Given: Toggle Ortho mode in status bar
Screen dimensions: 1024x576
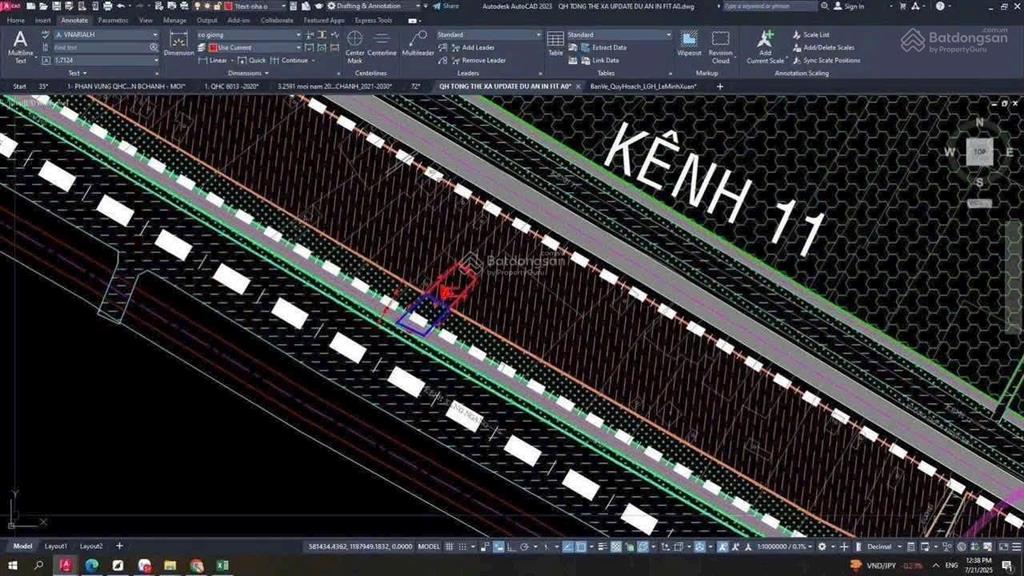Looking at the screenshot, I should coord(511,547).
